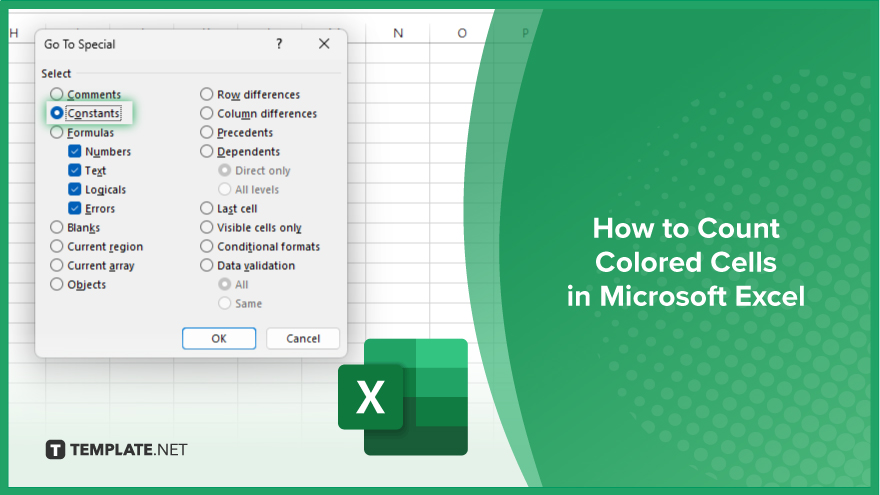The width and height of the screenshot is (880, 495).
Task: Select the All levels option
Action: (x=224, y=189)
